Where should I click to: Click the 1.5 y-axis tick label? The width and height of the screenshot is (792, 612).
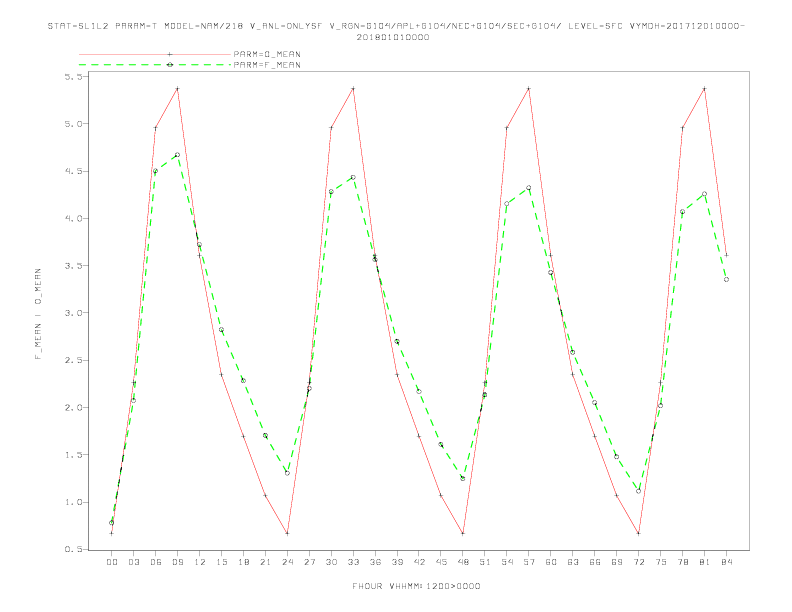73,455
